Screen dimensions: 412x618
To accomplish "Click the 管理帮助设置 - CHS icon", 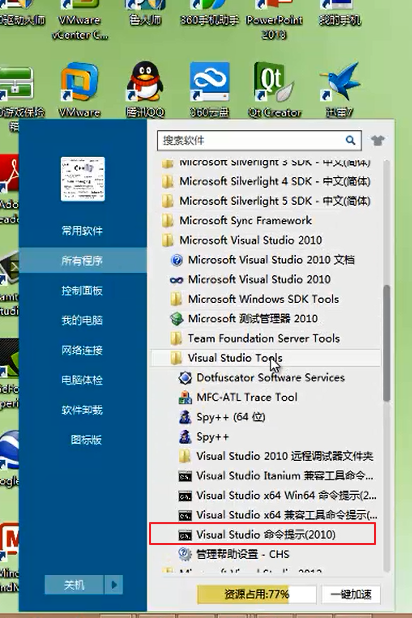I will click(x=185, y=554).
